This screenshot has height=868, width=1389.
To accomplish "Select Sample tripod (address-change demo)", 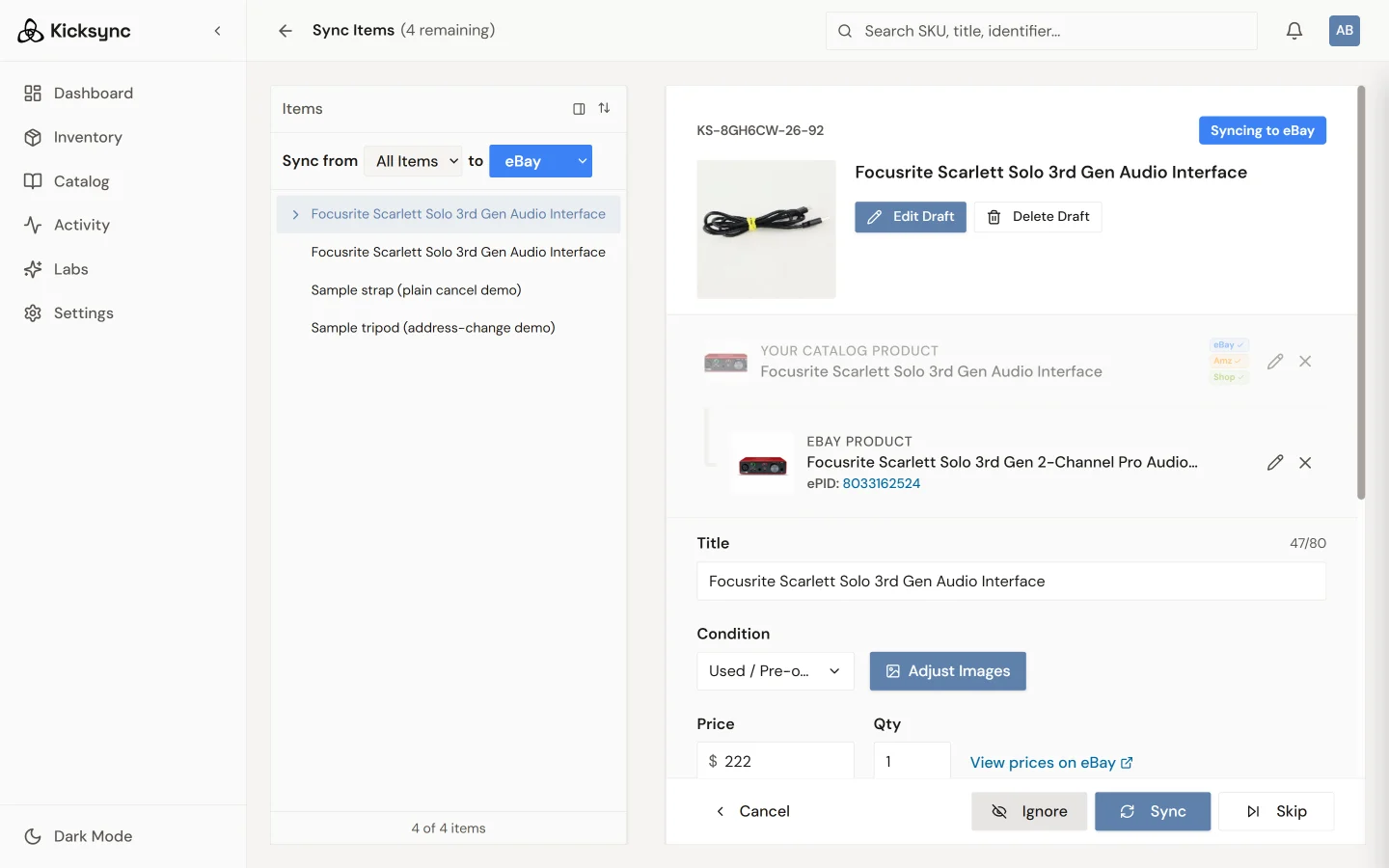I will click(449, 328).
